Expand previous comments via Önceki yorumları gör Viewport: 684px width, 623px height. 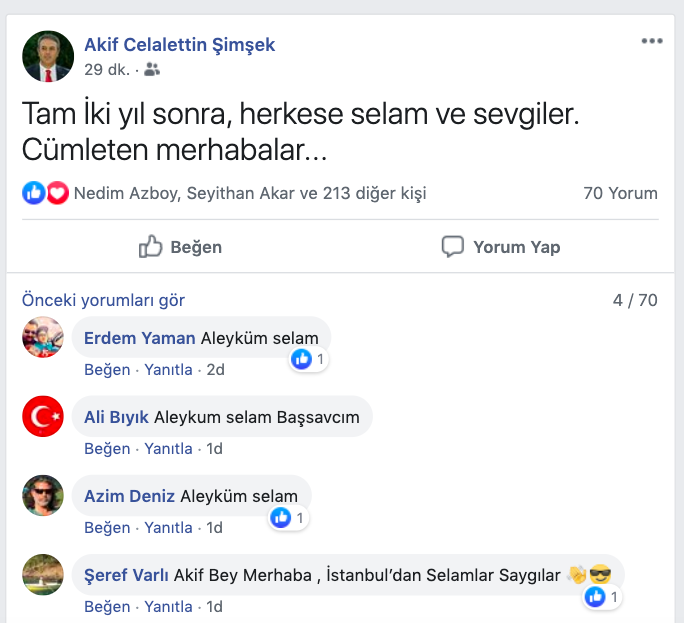click(103, 300)
